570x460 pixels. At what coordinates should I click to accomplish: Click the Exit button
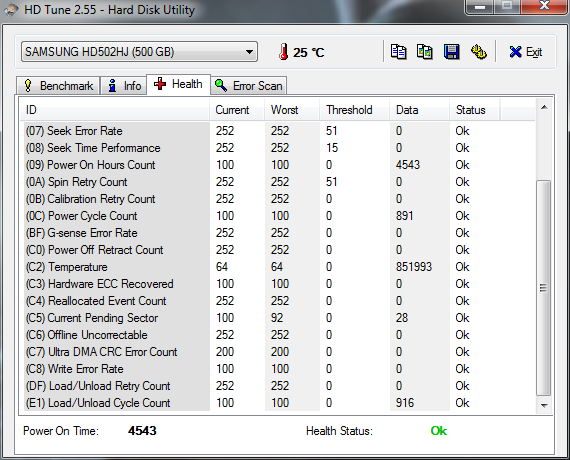pos(526,52)
